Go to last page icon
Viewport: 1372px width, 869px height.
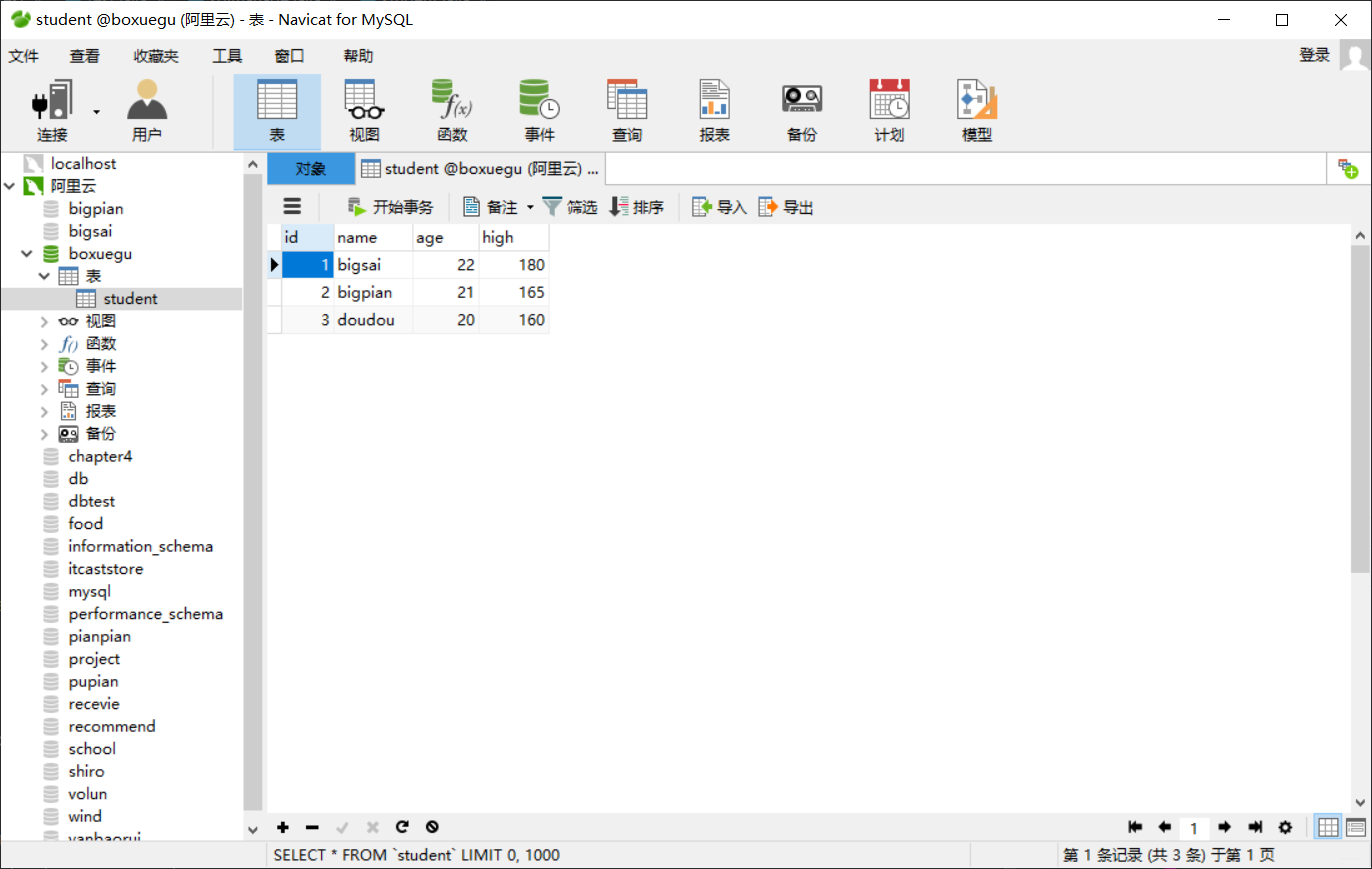tap(1255, 827)
